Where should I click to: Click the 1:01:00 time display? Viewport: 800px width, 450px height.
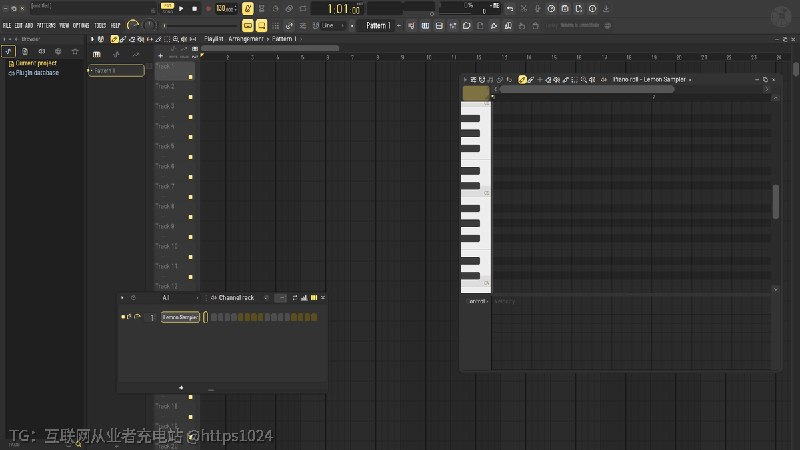[x=343, y=9]
